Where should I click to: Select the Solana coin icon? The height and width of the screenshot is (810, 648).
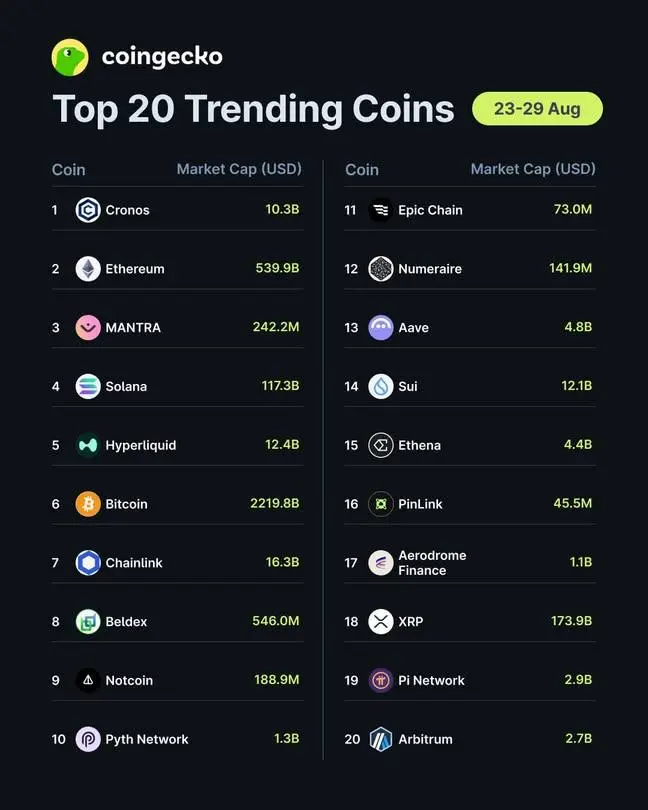coord(88,386)
